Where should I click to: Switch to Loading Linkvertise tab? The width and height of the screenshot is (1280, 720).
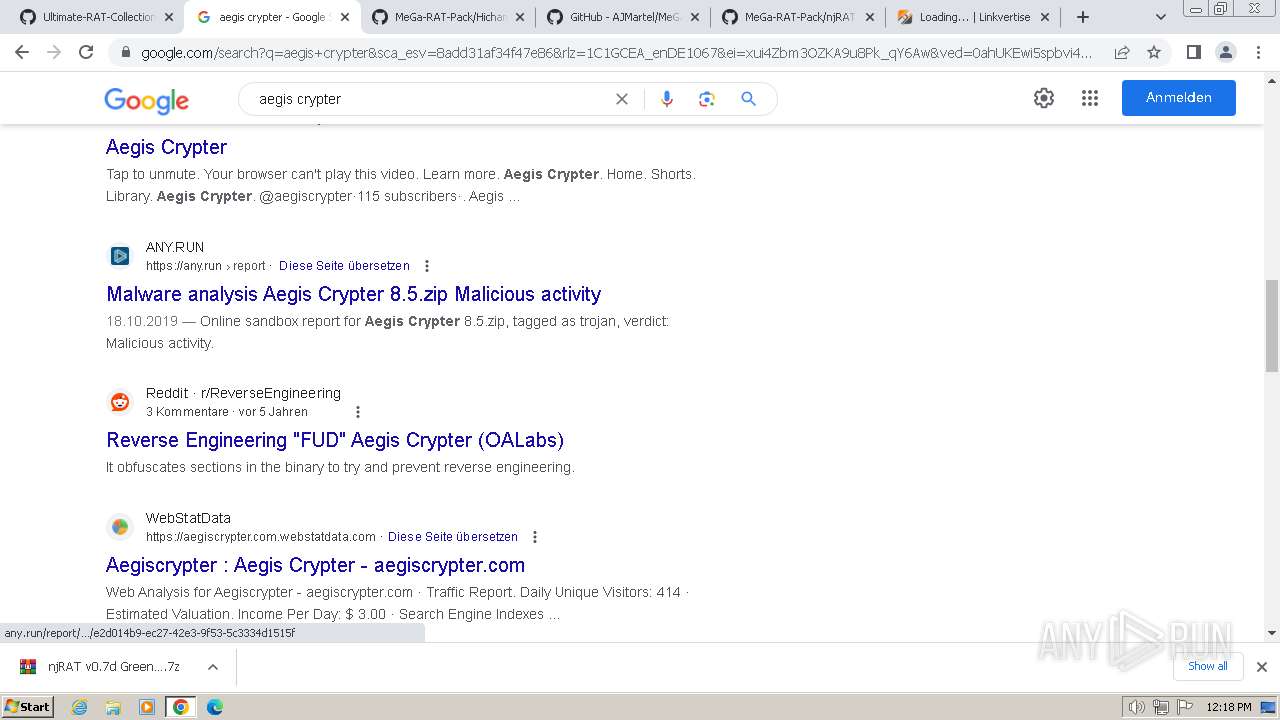(974, 17)
